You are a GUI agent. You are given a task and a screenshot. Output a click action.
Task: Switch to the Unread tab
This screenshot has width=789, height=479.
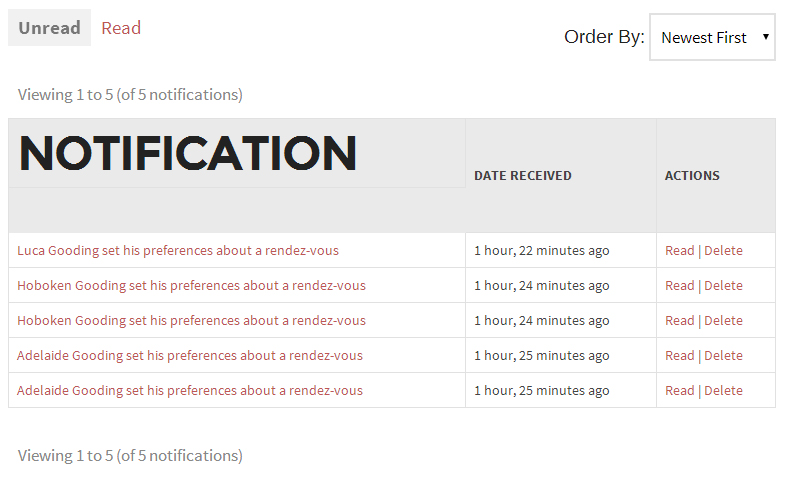(49, 28)
